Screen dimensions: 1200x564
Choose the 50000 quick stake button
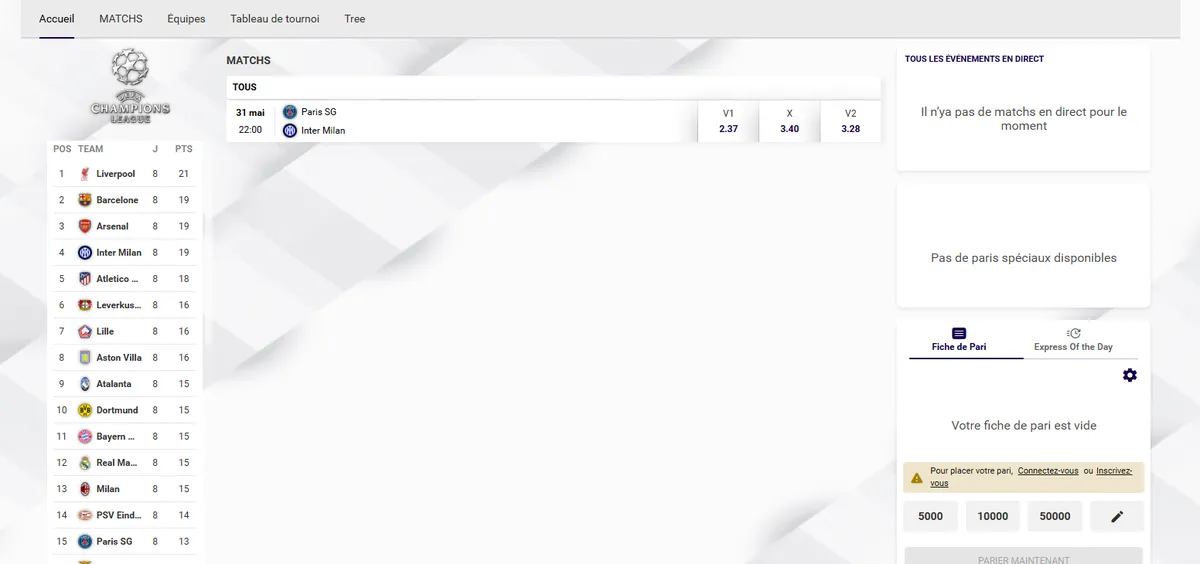tap(1055, 516)
